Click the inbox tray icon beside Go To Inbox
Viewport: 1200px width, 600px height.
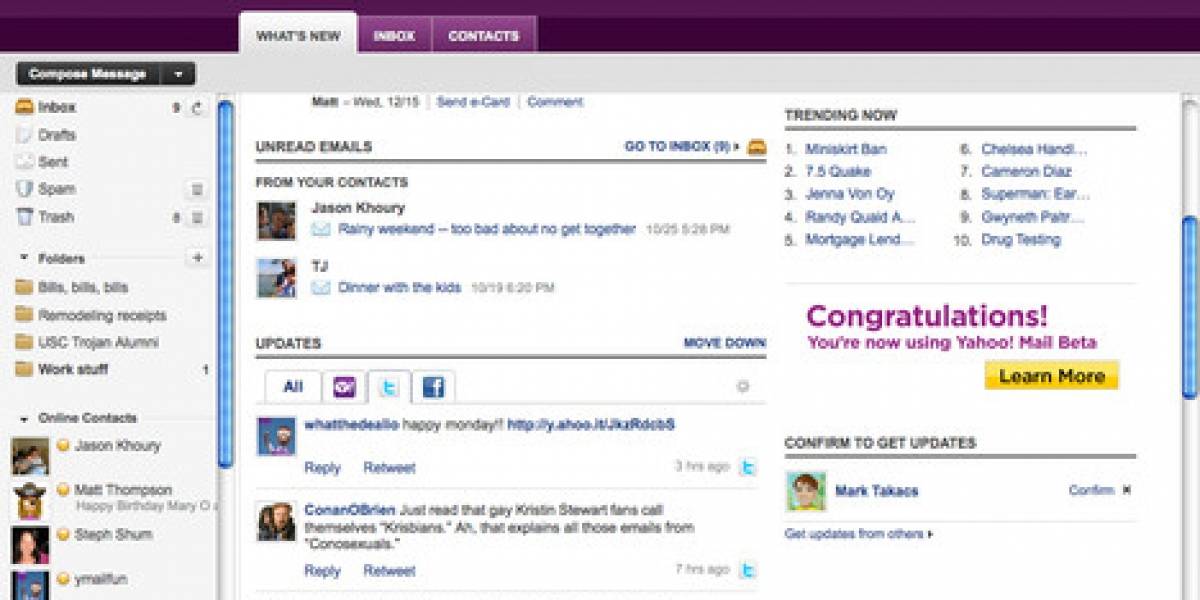click(x=757, y=146)
